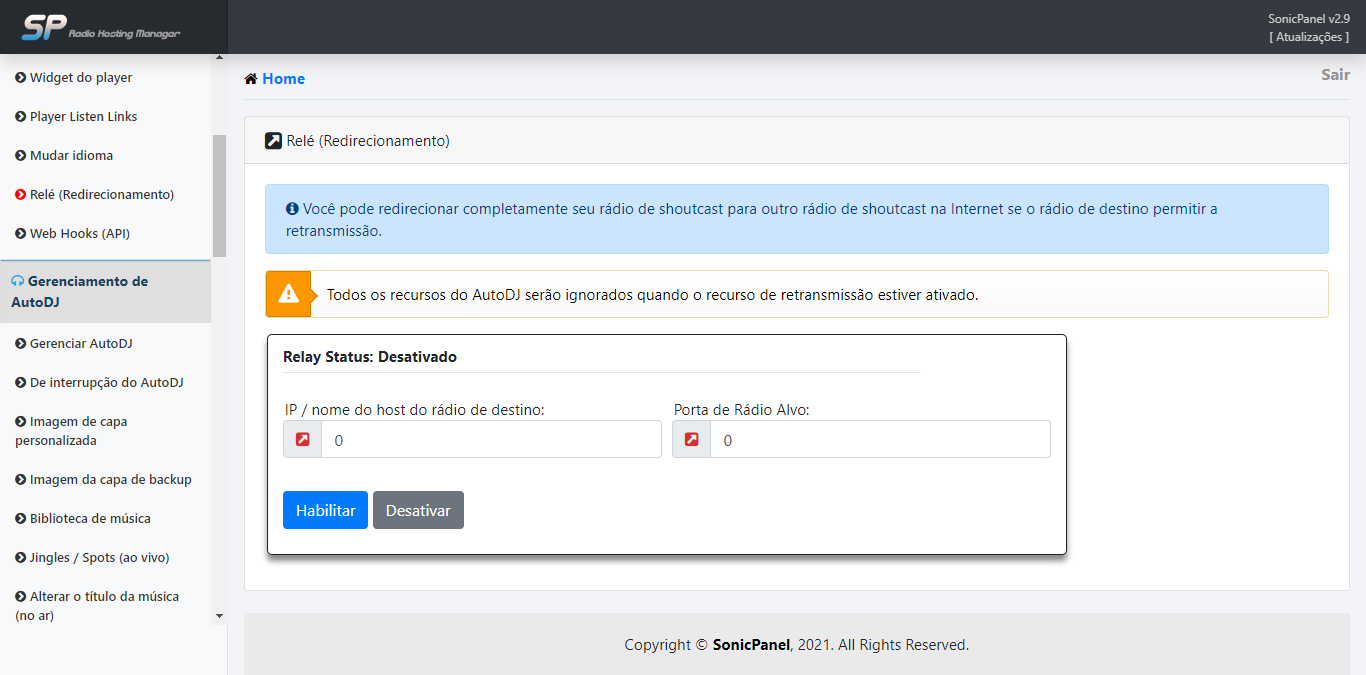The image size is (1366, 675).
Task: Click the arrow icon beside Biblioteca de música
Action: click(x=21, y=519)
